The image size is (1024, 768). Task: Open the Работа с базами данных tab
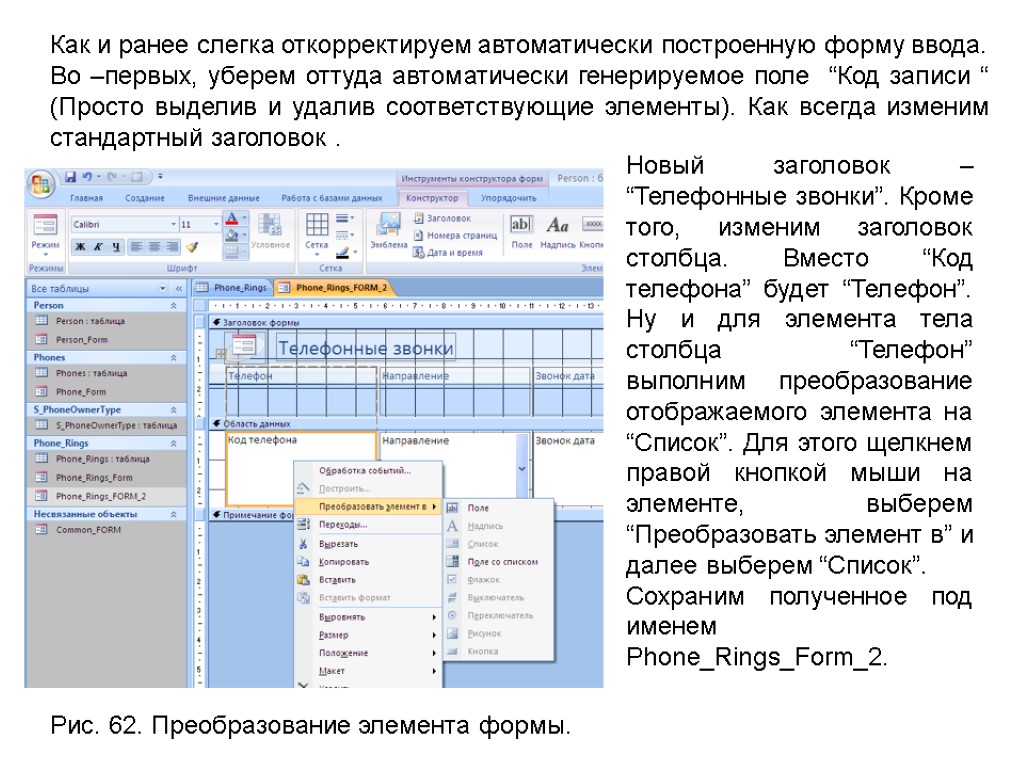point(331,198)
